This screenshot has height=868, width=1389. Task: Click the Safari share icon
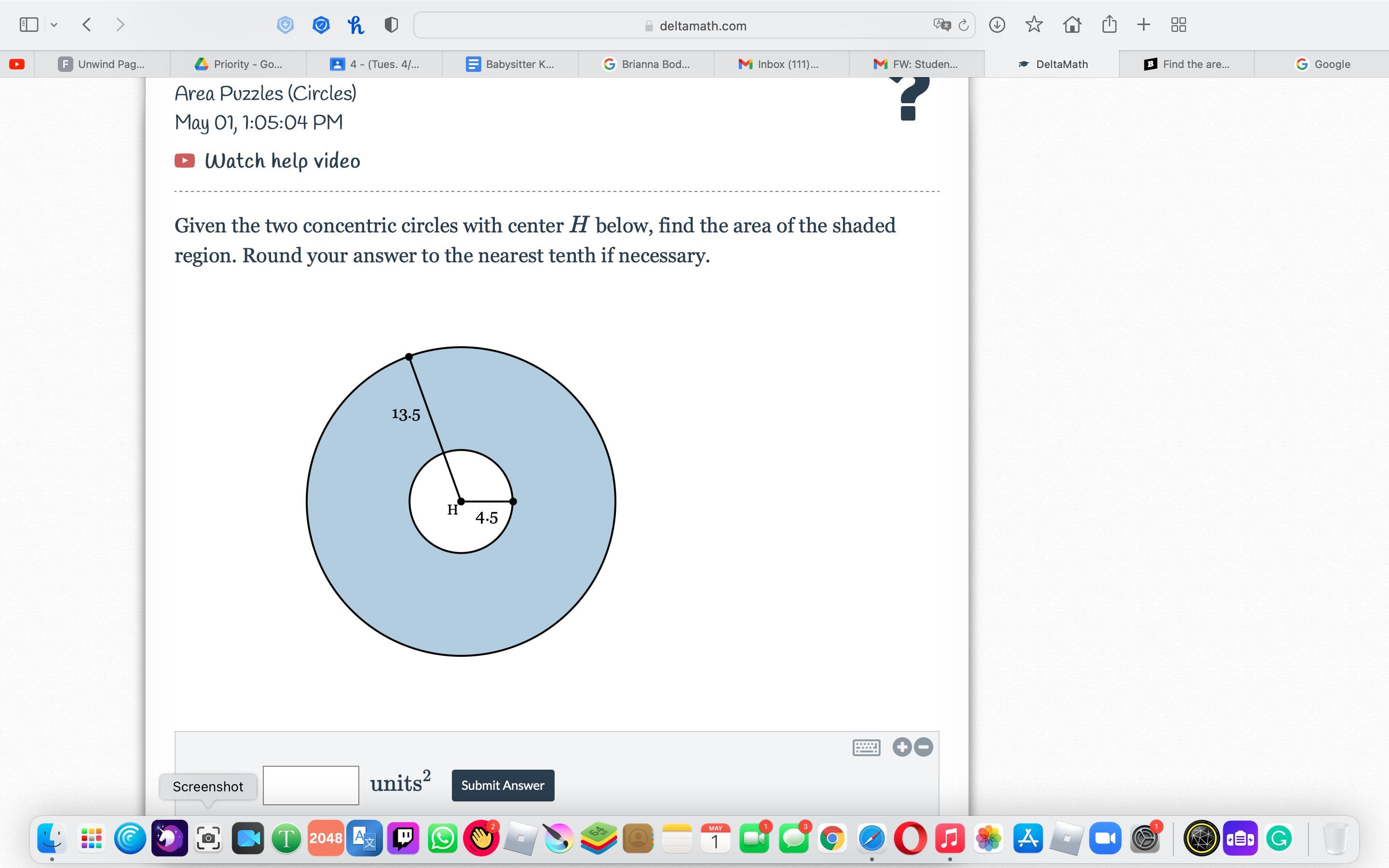1109,25
